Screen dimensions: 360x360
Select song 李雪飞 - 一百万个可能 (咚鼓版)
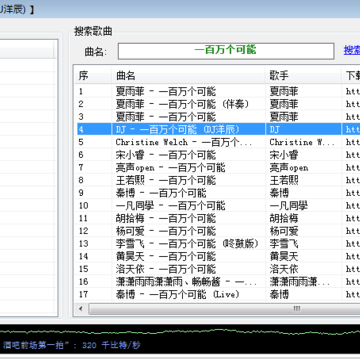coord(187,243)
